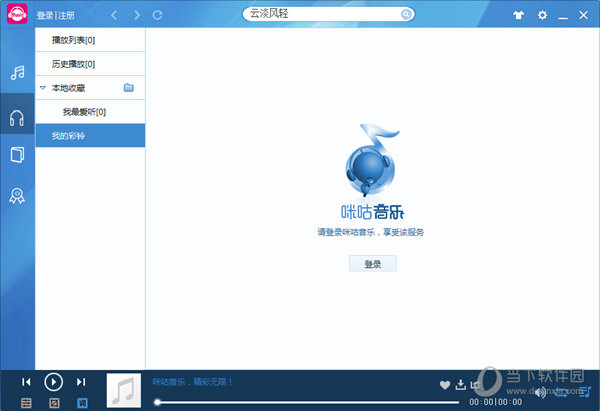Click 登录 link in title bar

[45, 16]
